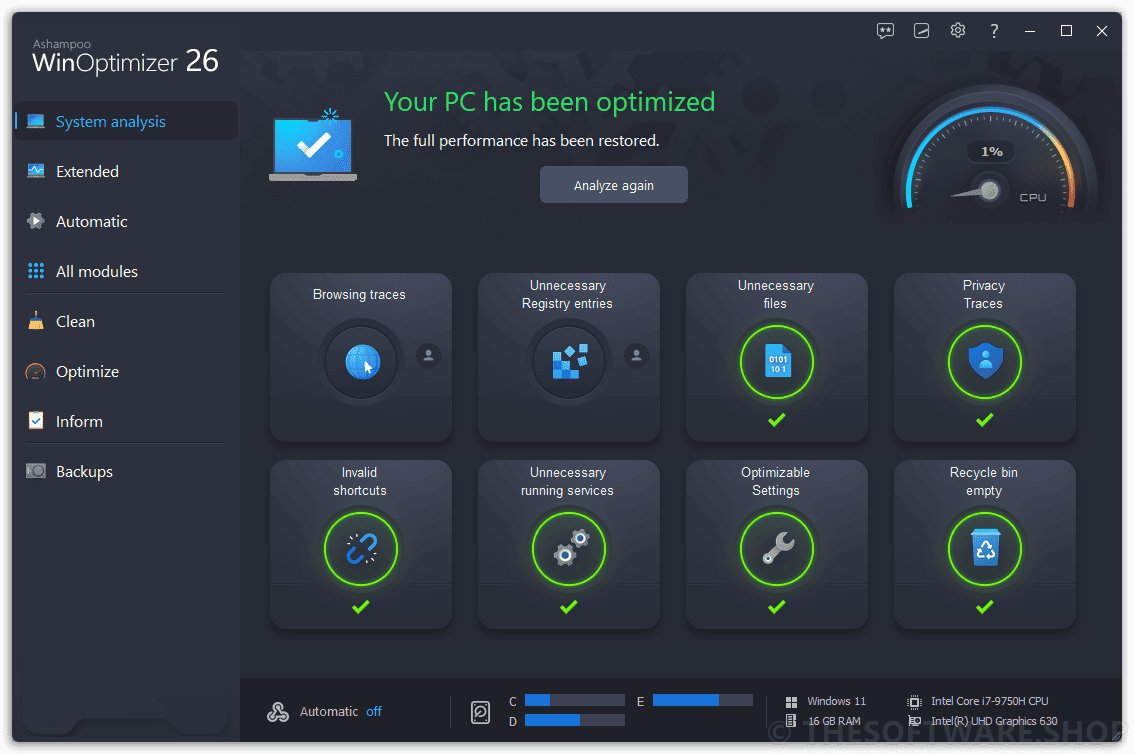The image size is (1134, 754).
Task: Click the drive C usage bar
Action: (575, 700)
